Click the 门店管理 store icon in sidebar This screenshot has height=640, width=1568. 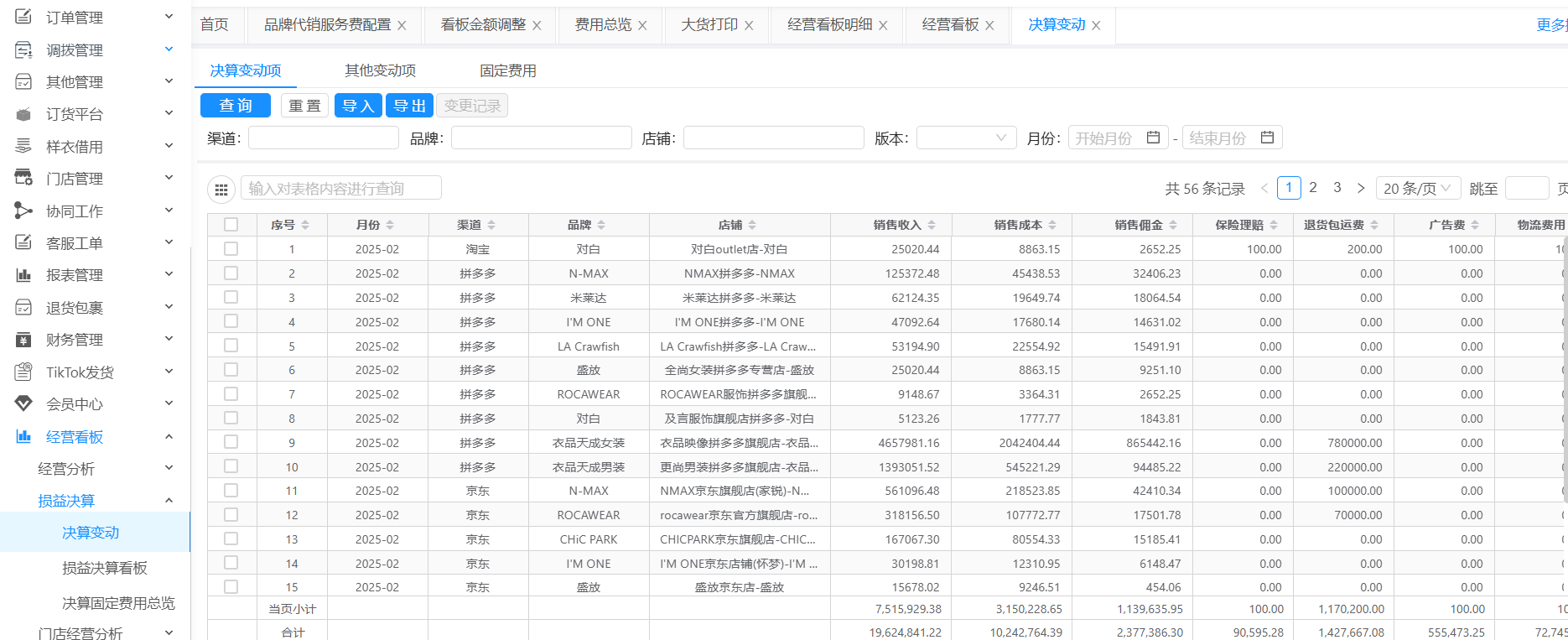23,178
